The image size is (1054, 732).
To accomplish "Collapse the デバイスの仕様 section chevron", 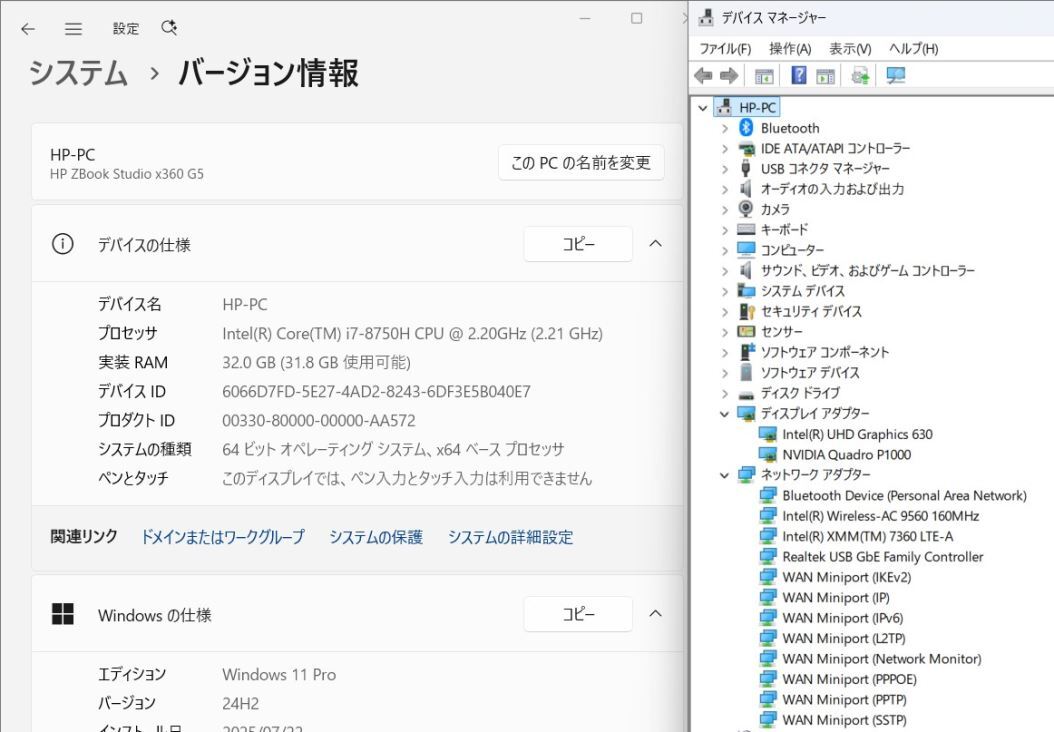I will (655, 244).
